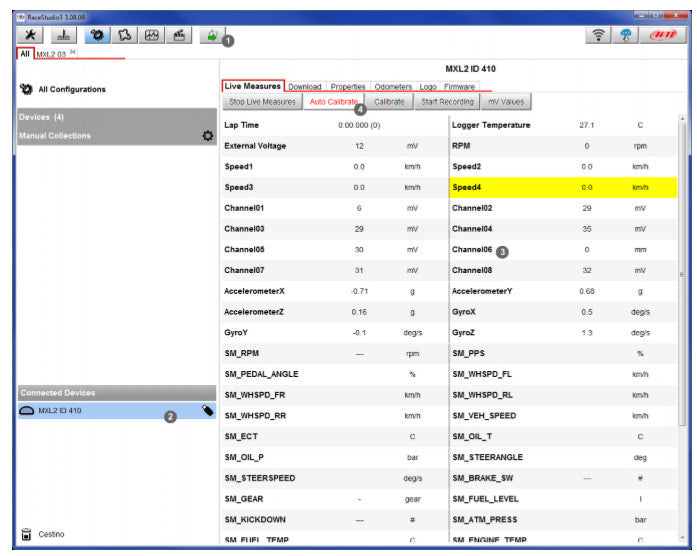Open the Live Measures tab
The height and width of the screenshot is (556, 697).
tap(252, 86)
